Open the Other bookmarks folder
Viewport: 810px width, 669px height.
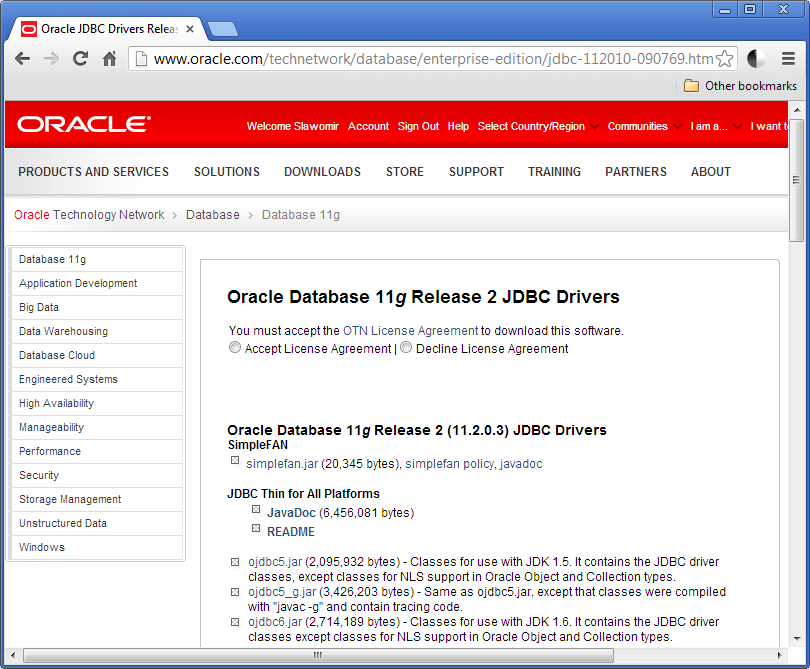[740, 86]
